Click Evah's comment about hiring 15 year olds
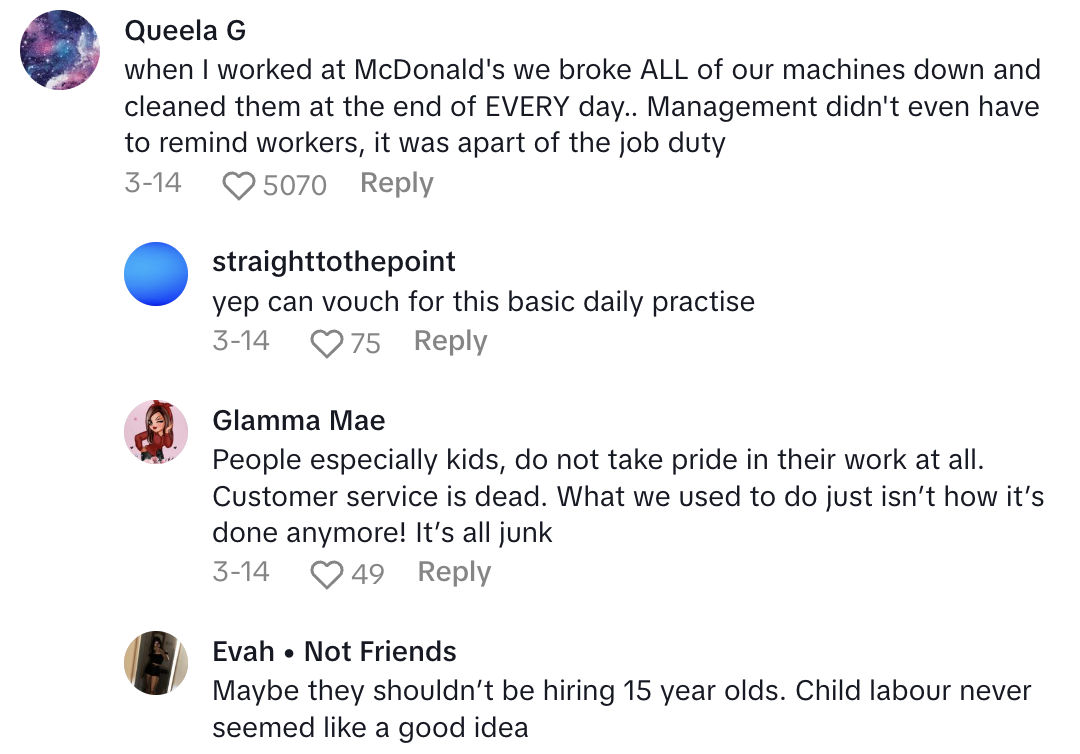Image resolution: width=1080 pixels, height=754 pixels. click(x=621, y=709)
